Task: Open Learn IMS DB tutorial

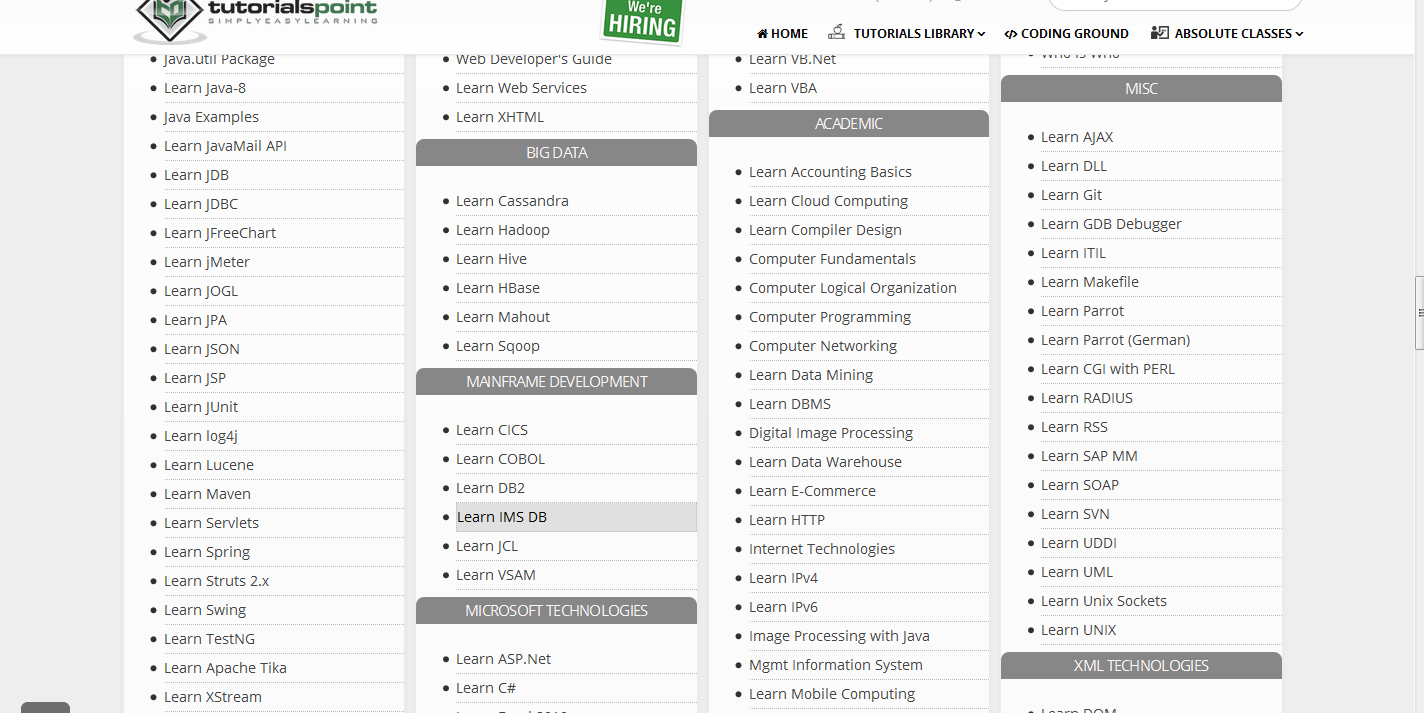Action: coord(502,517)
